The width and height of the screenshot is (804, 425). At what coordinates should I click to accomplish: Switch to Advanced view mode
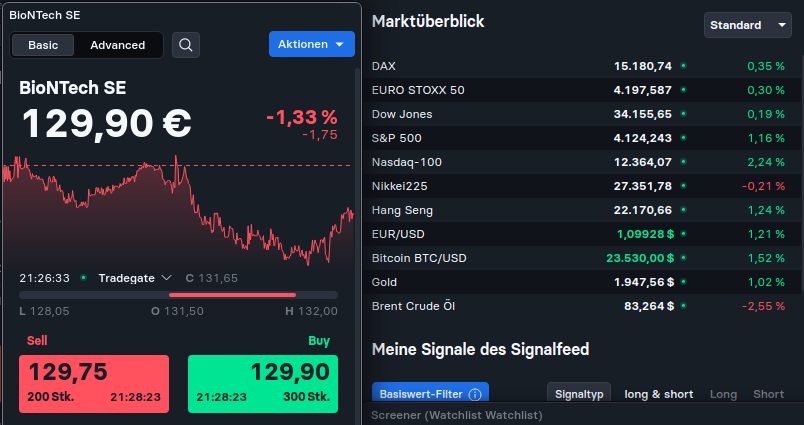(117, 45)
